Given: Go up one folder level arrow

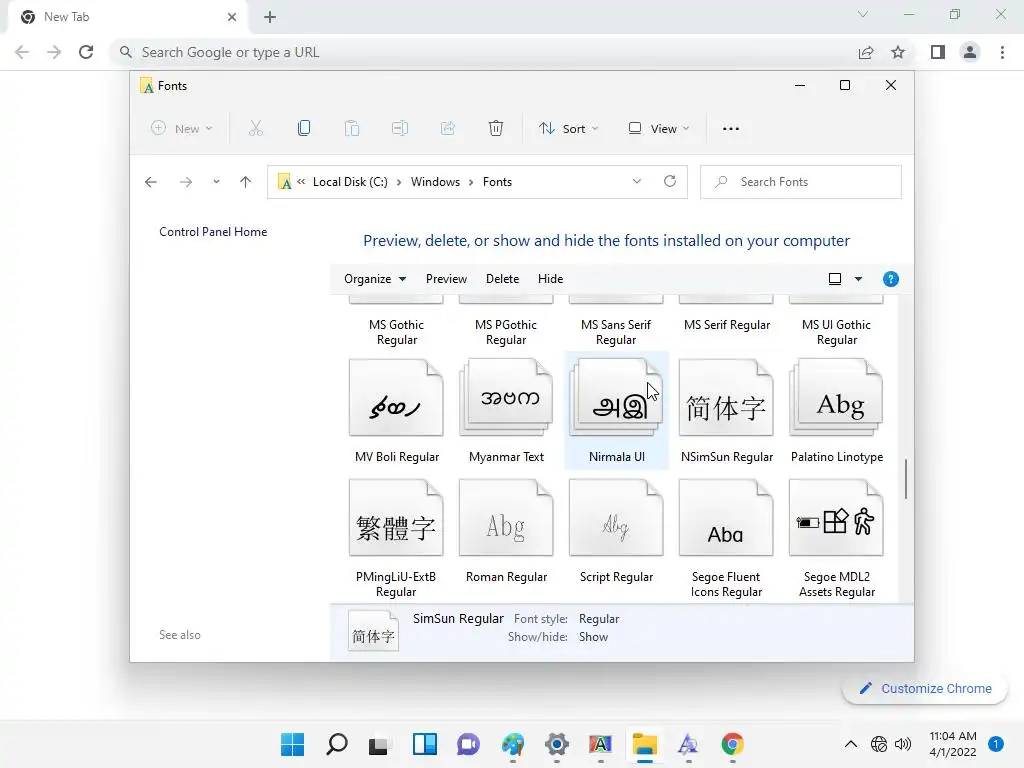Looking at the screenshot, I should pos(246,182).
